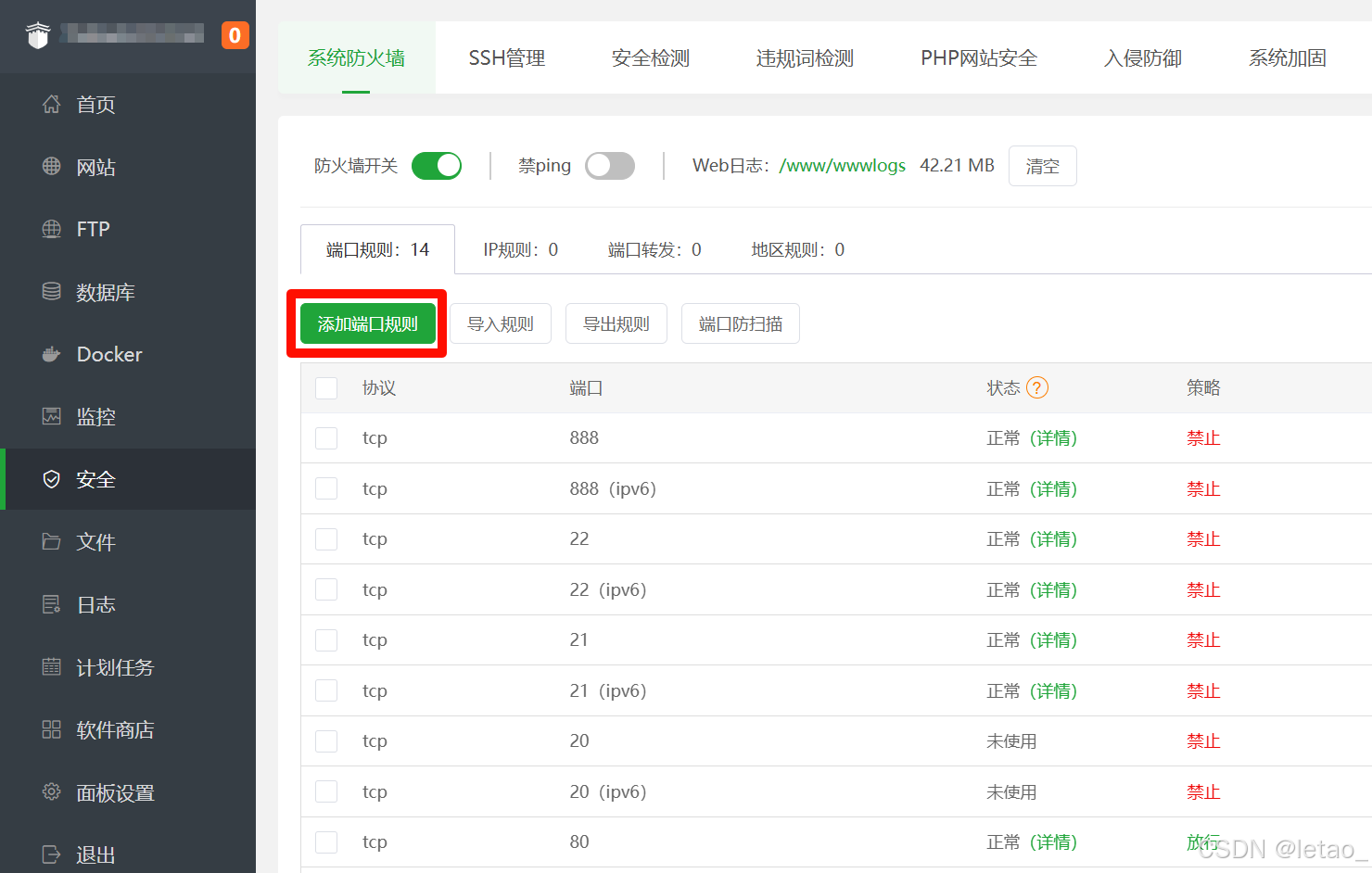Turn off the 防火墙开关 toggle
Screen dimensions: 1372x873
click(437, 166)
